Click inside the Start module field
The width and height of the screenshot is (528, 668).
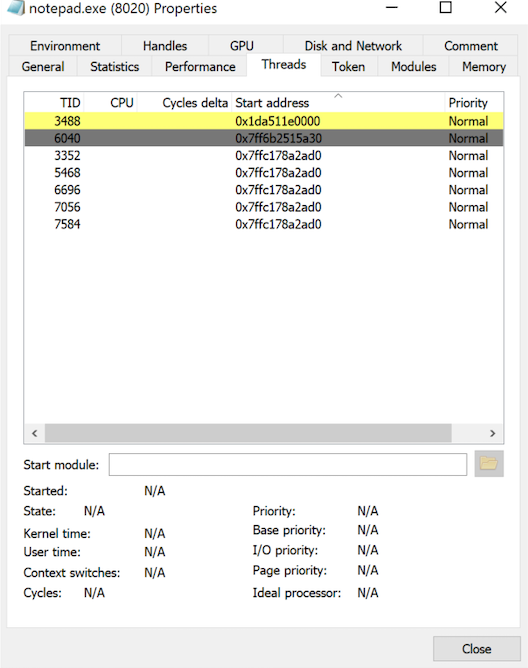[x=288, y=464]
